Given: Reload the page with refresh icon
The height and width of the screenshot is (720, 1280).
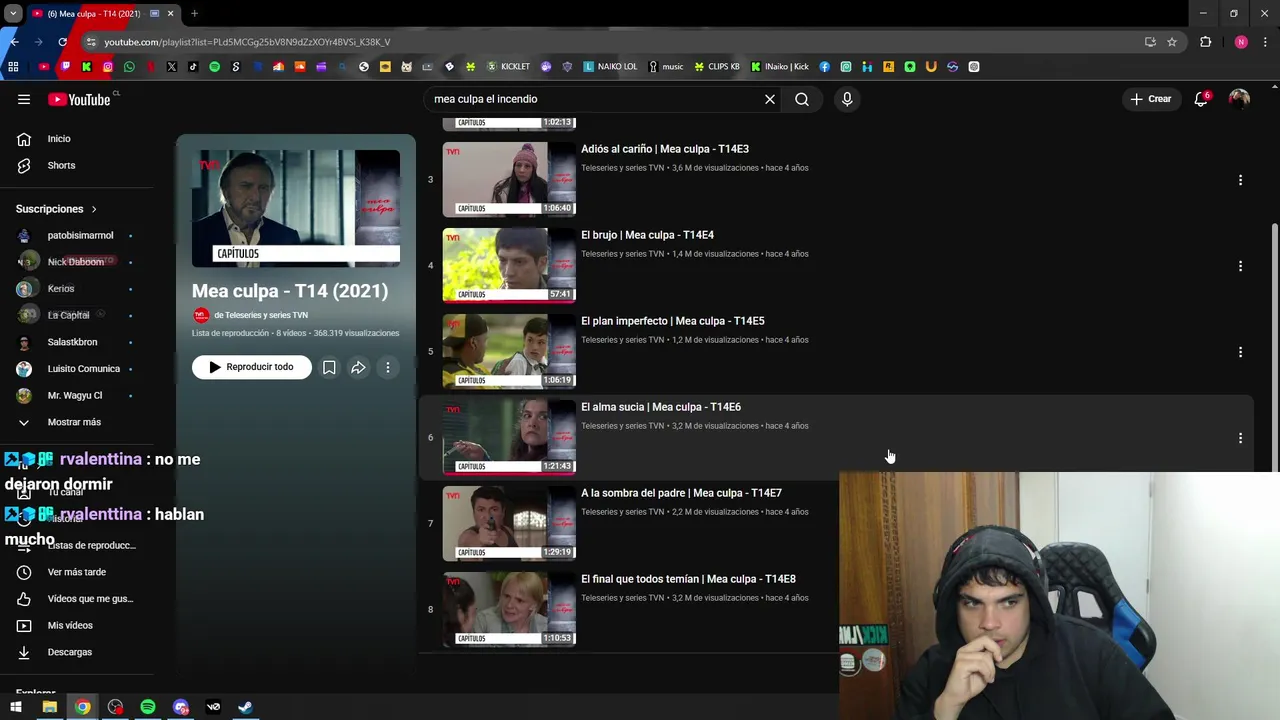Looking at the screenshot, I should pyautogui.click(x=63, y=42).
